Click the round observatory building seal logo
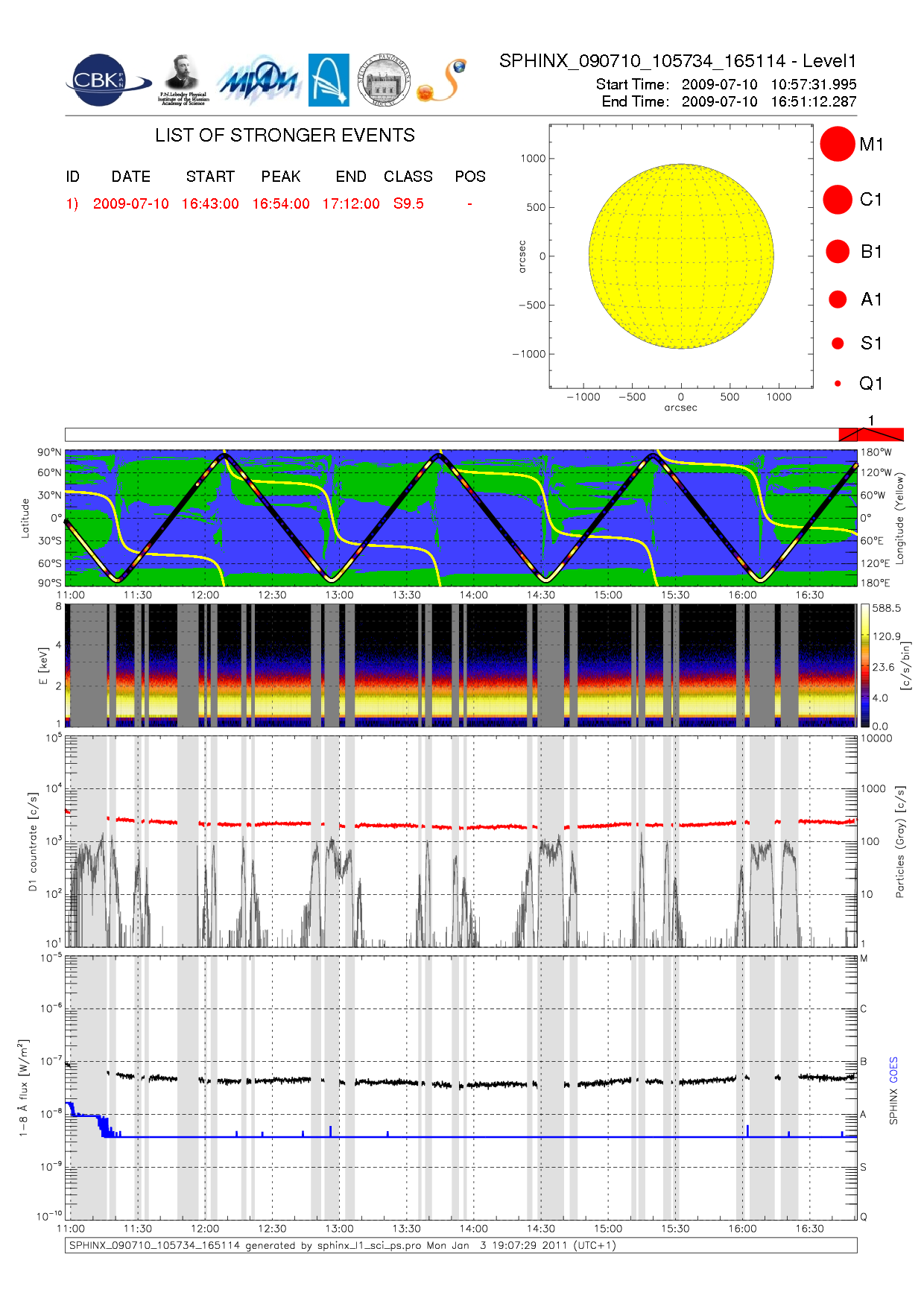This screenshot has height=1307, width=924. point(384,80)
